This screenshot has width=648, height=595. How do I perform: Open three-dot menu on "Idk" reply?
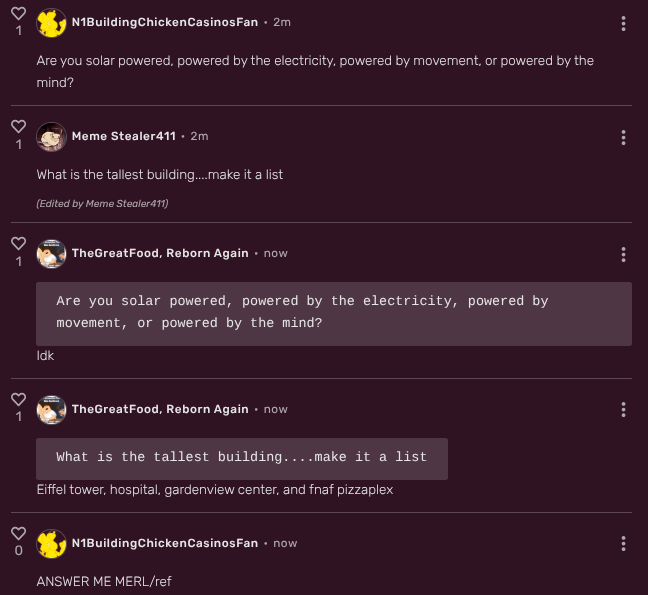pos(623,254)
